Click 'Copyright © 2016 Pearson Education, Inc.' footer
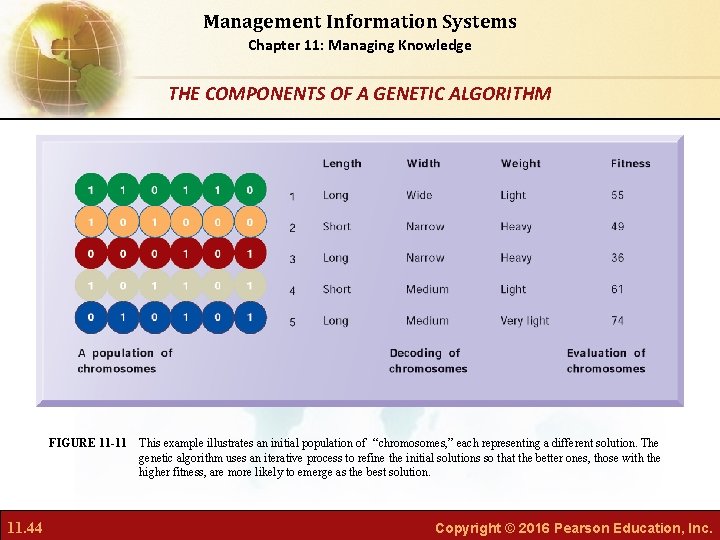Viewport: 720px width, 540px height. pyautogui.click(x=573, y=528)
